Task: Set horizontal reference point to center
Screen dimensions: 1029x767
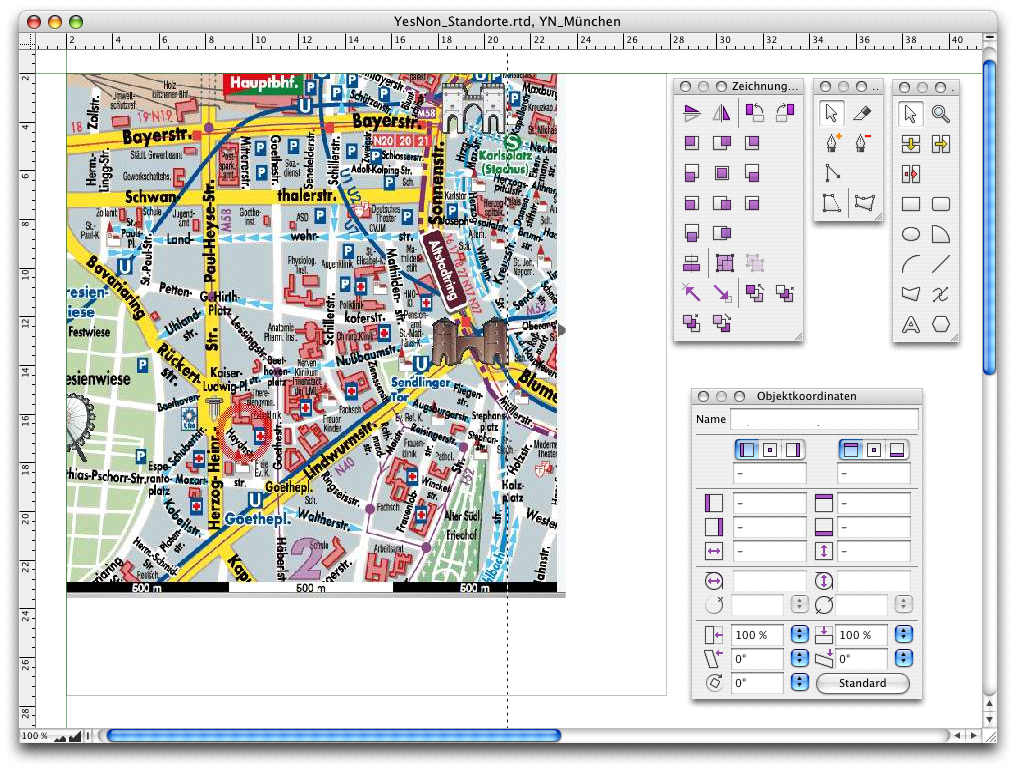Action: point(770,450)
